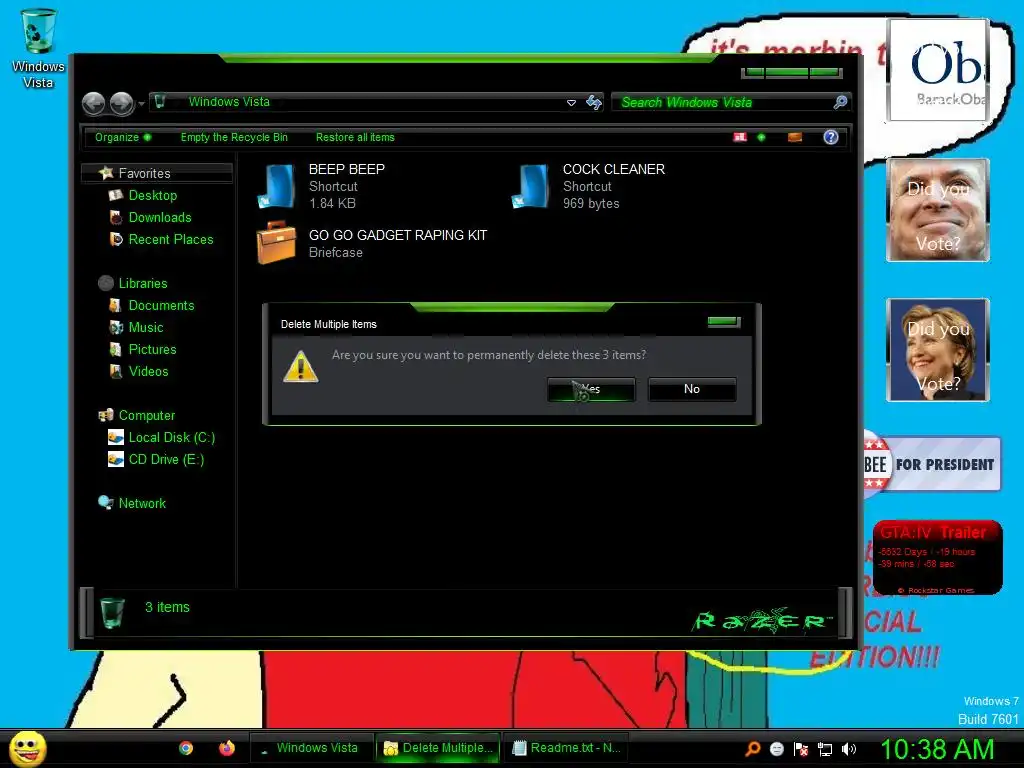Click the recycle bin icon in status bar
The width and height of the screenshot is (1024, 768).
(112, 613)
